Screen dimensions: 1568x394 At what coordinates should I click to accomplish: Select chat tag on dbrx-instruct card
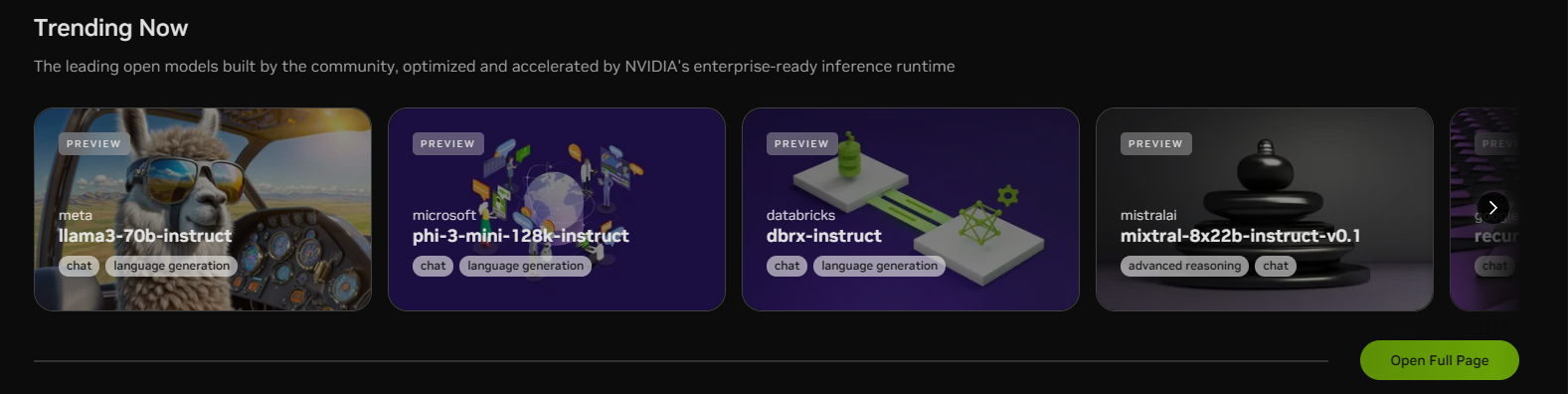coord(786,266)
